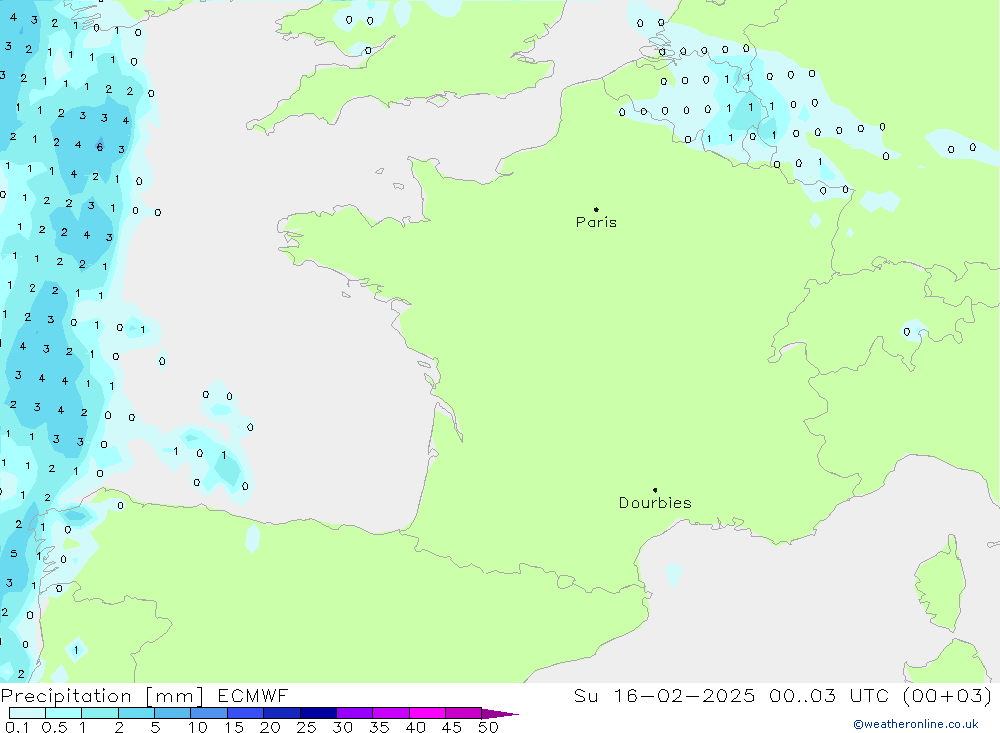Image resolution: width=1000 pixels, height=733 pixels.
Task: Click the Dourbies city label
Action: point(655,503)
